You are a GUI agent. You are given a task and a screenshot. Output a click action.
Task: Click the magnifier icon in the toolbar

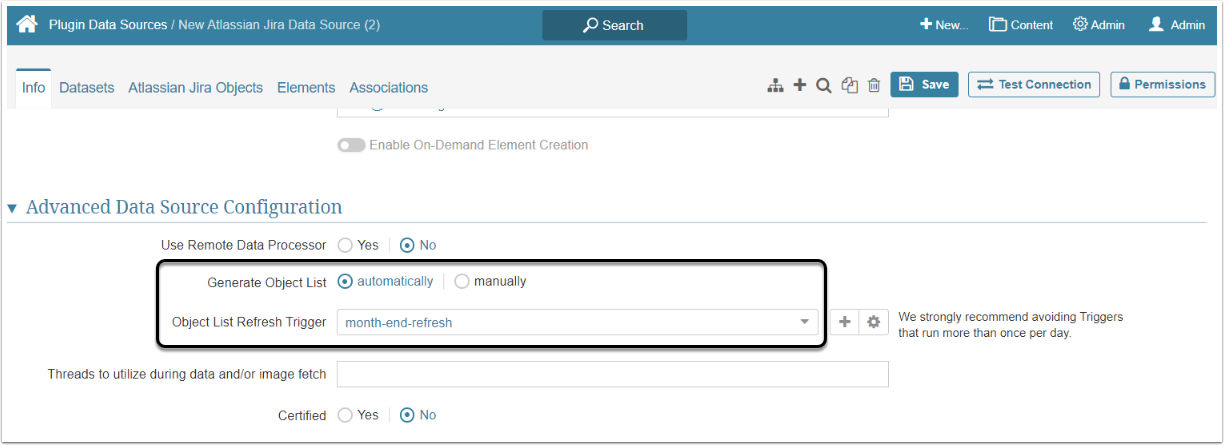(823, 86)
